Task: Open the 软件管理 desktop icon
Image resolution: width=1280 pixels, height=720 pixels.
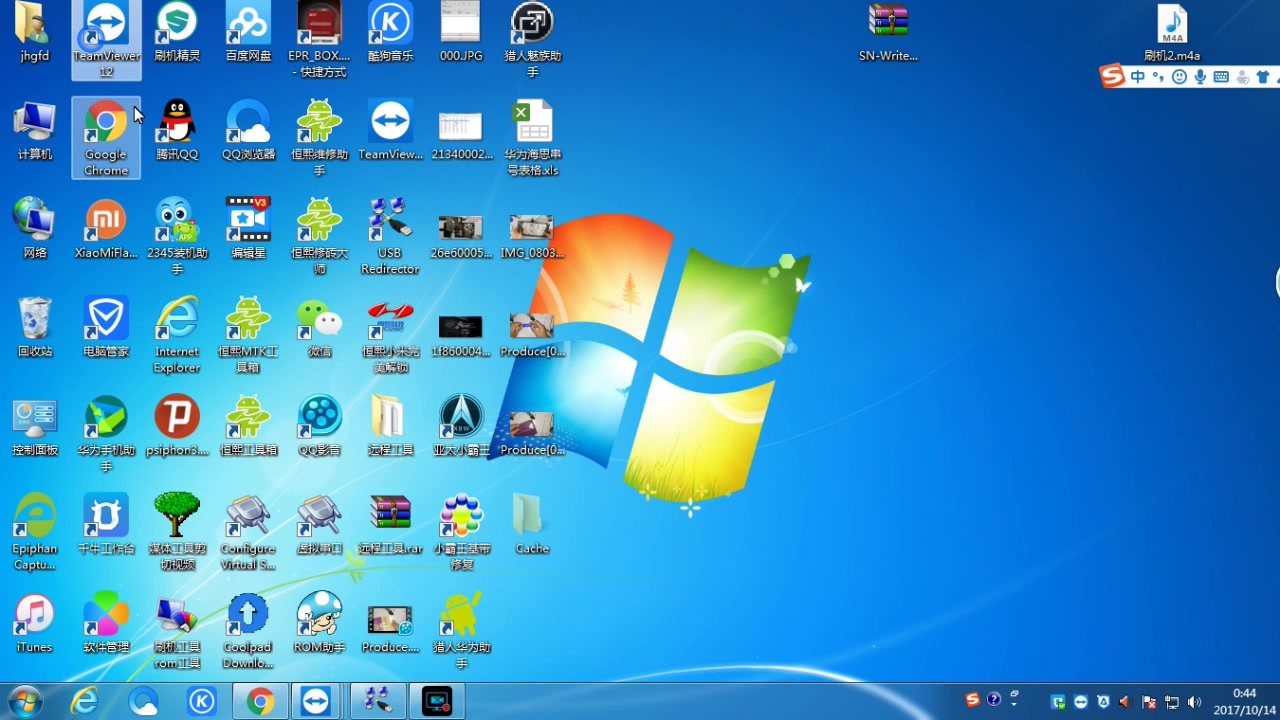Action: click(106, 622)
